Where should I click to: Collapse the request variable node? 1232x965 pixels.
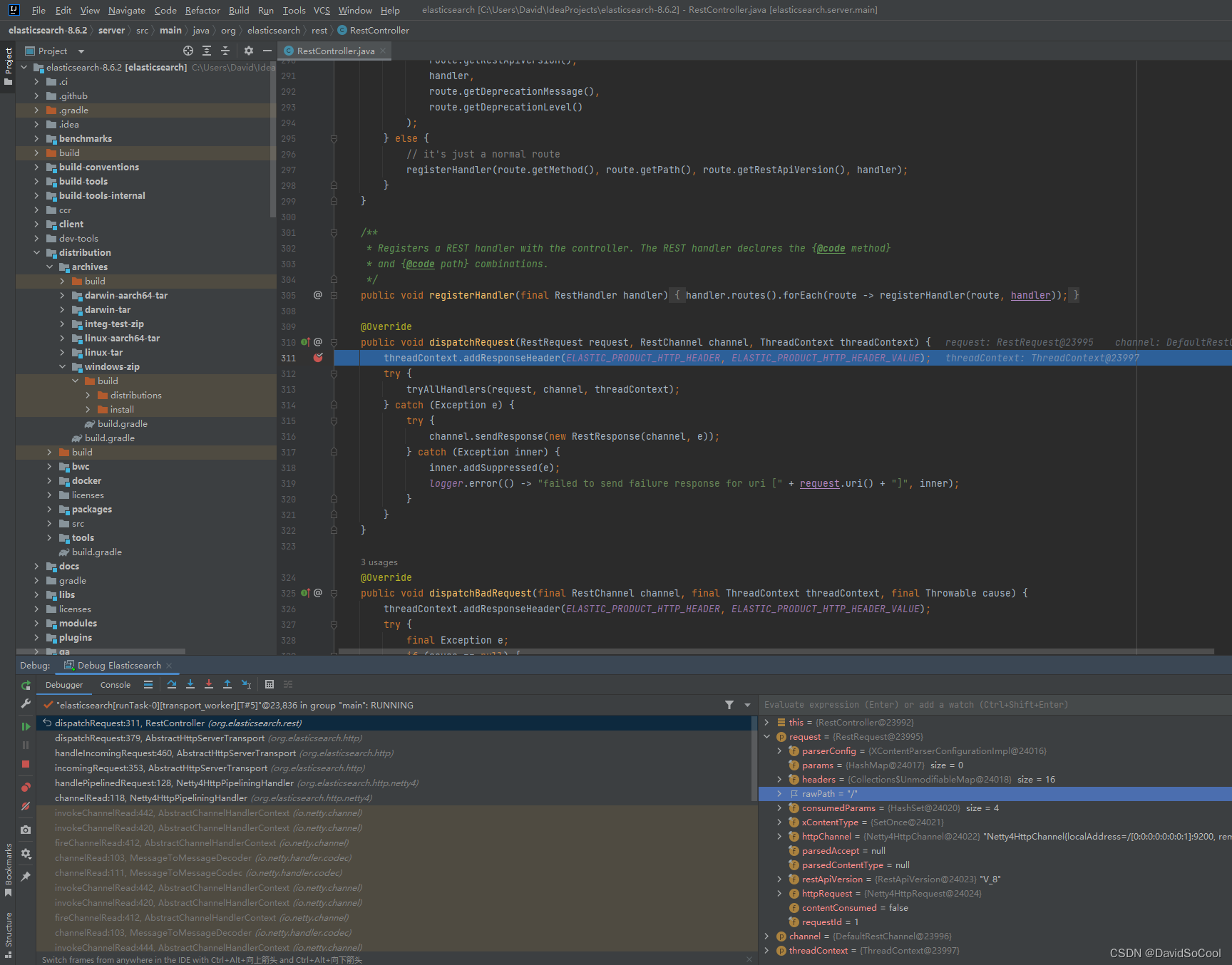(x=767, y=736)
